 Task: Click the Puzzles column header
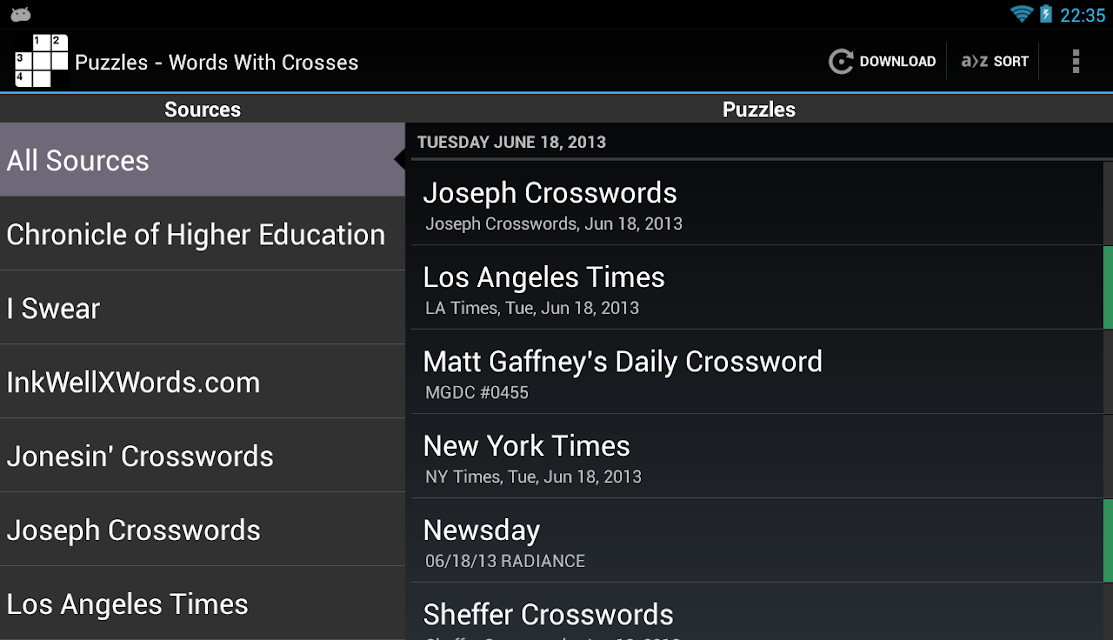[759, 109]
